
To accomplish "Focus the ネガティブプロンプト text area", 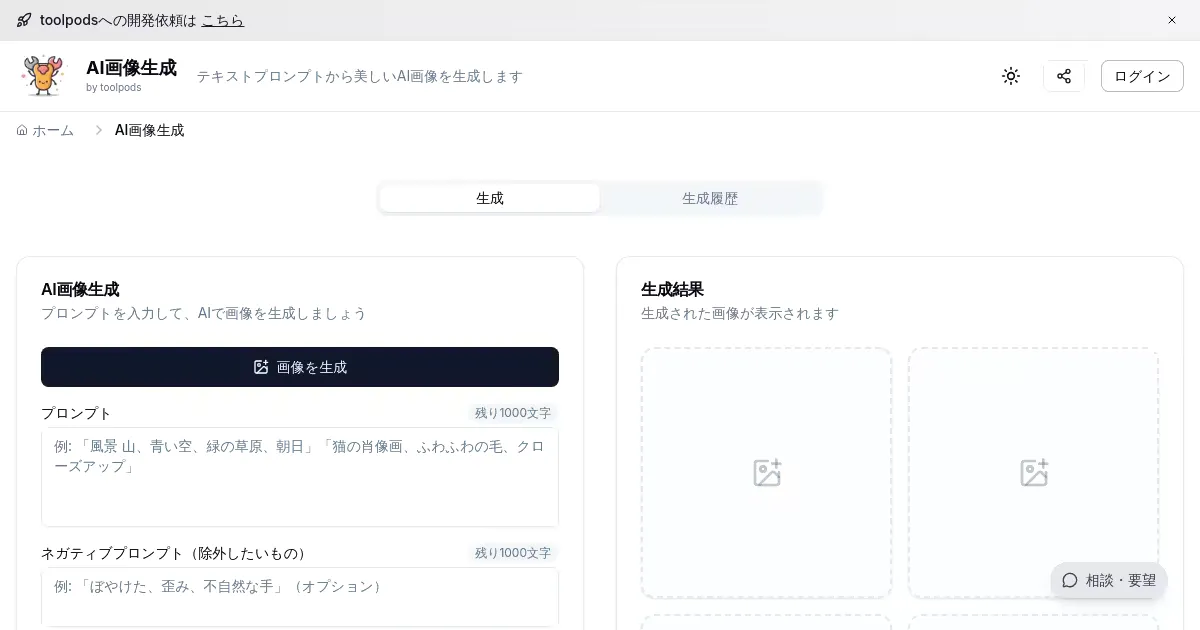I will pos(300,597).
